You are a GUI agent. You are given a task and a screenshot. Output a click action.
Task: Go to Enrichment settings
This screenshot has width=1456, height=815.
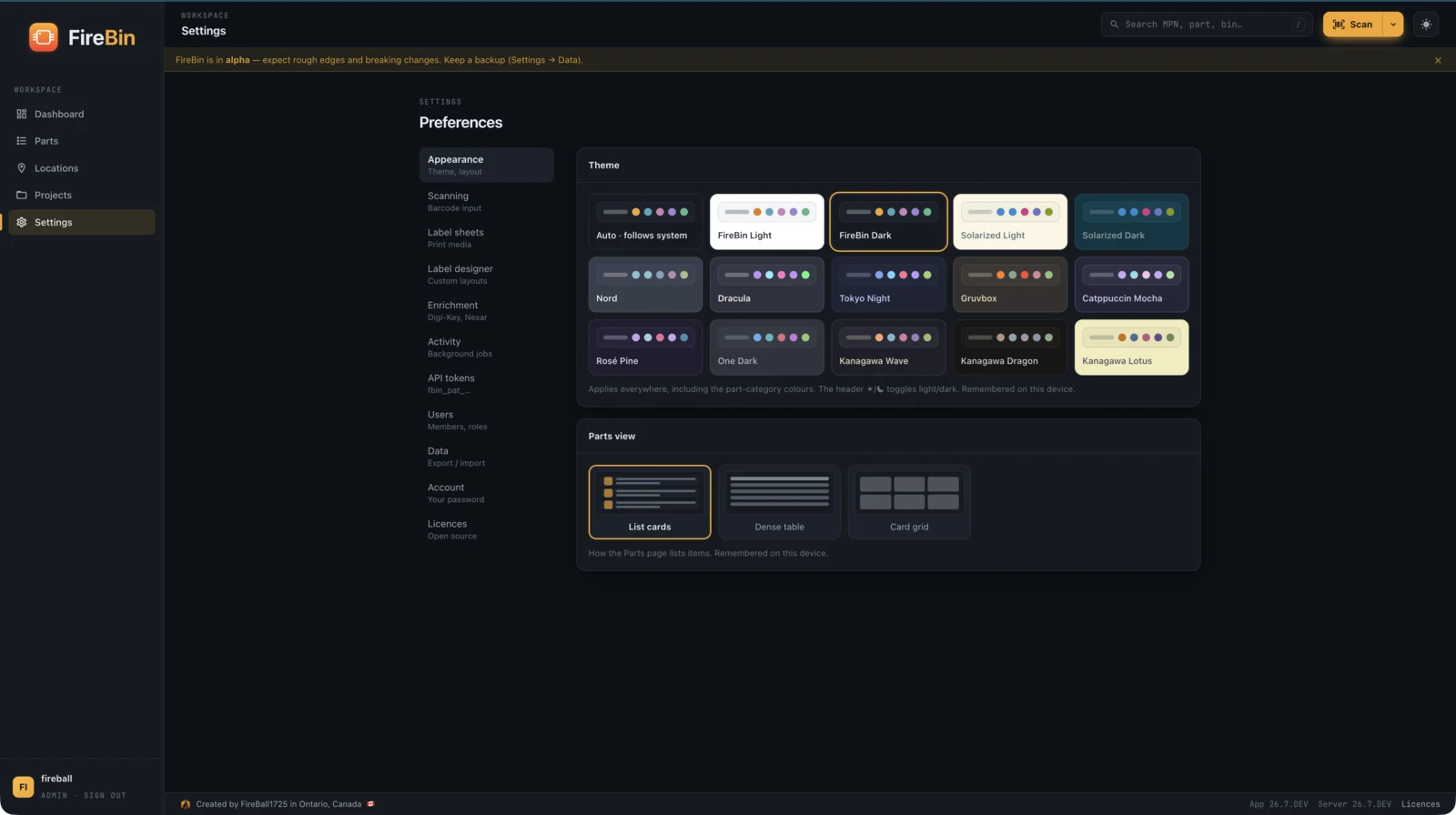tap(486, 310)
